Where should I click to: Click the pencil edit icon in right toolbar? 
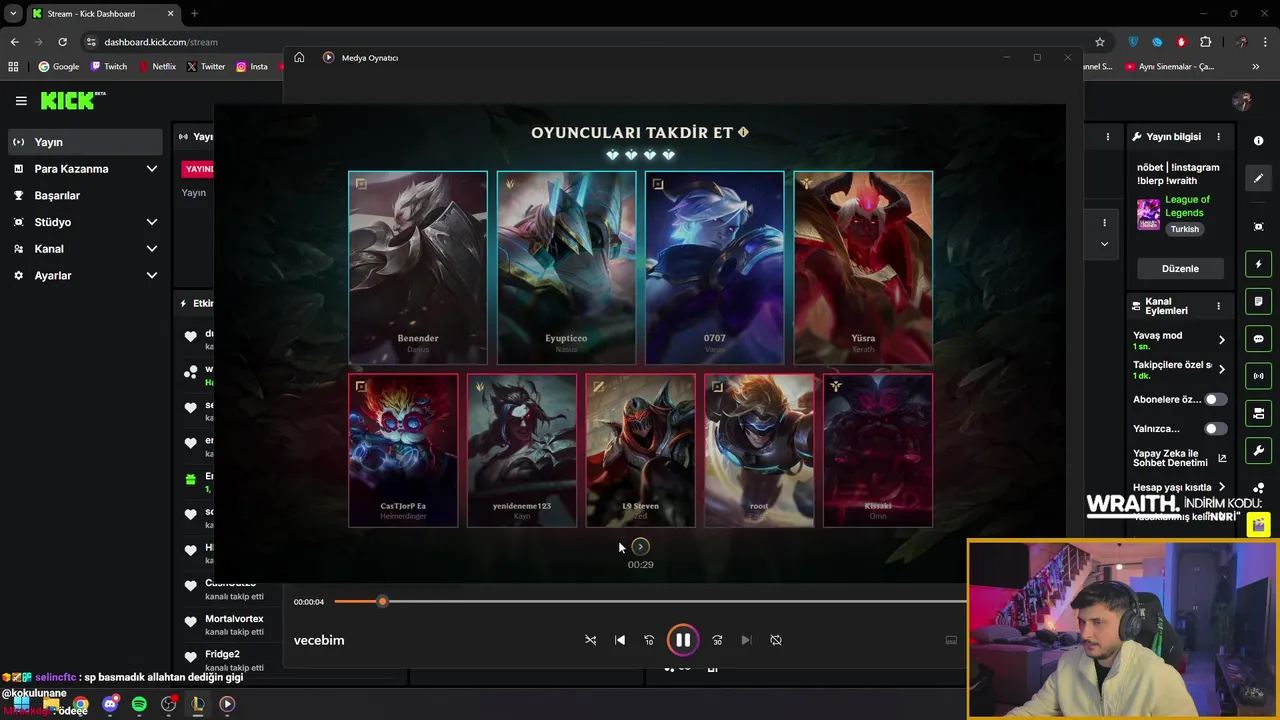click(1259, 178)
